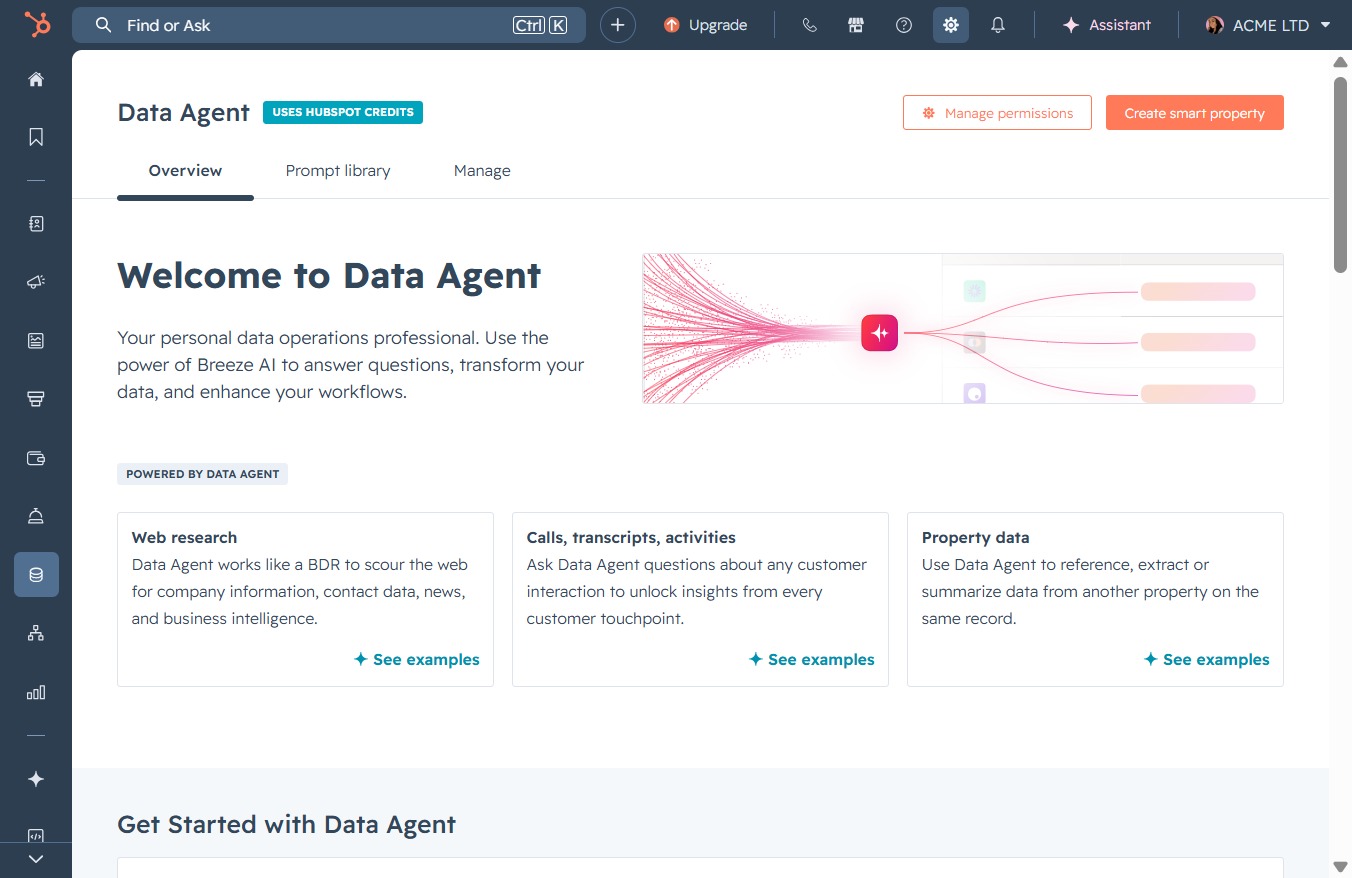Open the Breeze Assistant
The width and height of the screenshot is (1352, 878).
1107,25
